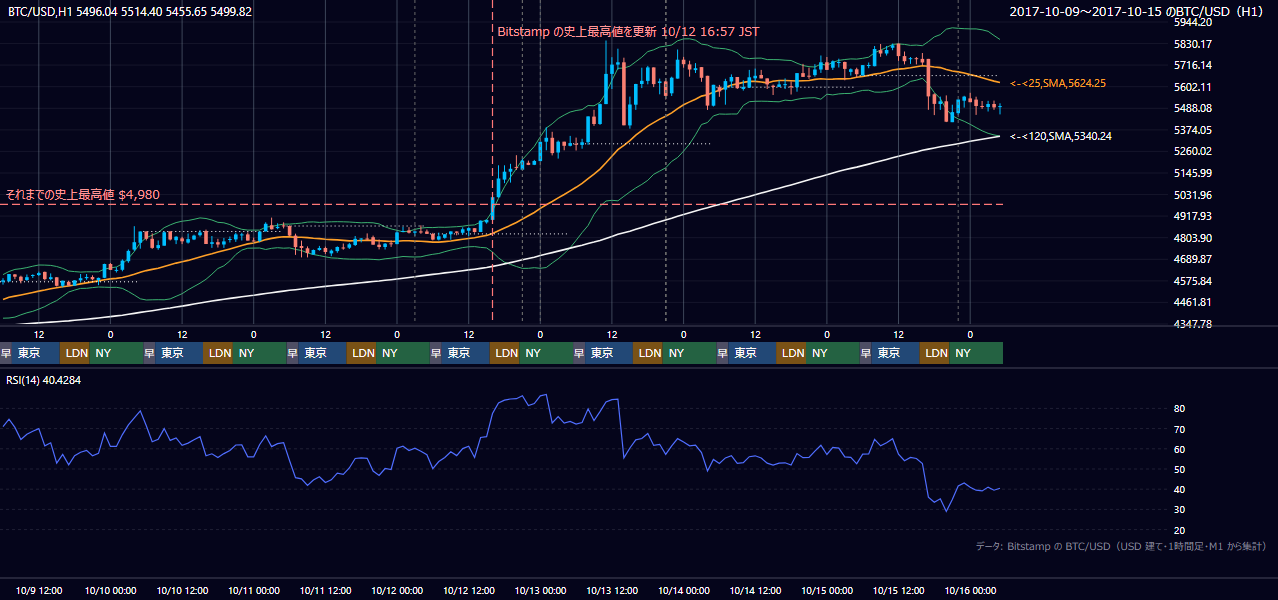
Task: Click the 120 SMA 5340.24 label
Action: coord(1061,136)
